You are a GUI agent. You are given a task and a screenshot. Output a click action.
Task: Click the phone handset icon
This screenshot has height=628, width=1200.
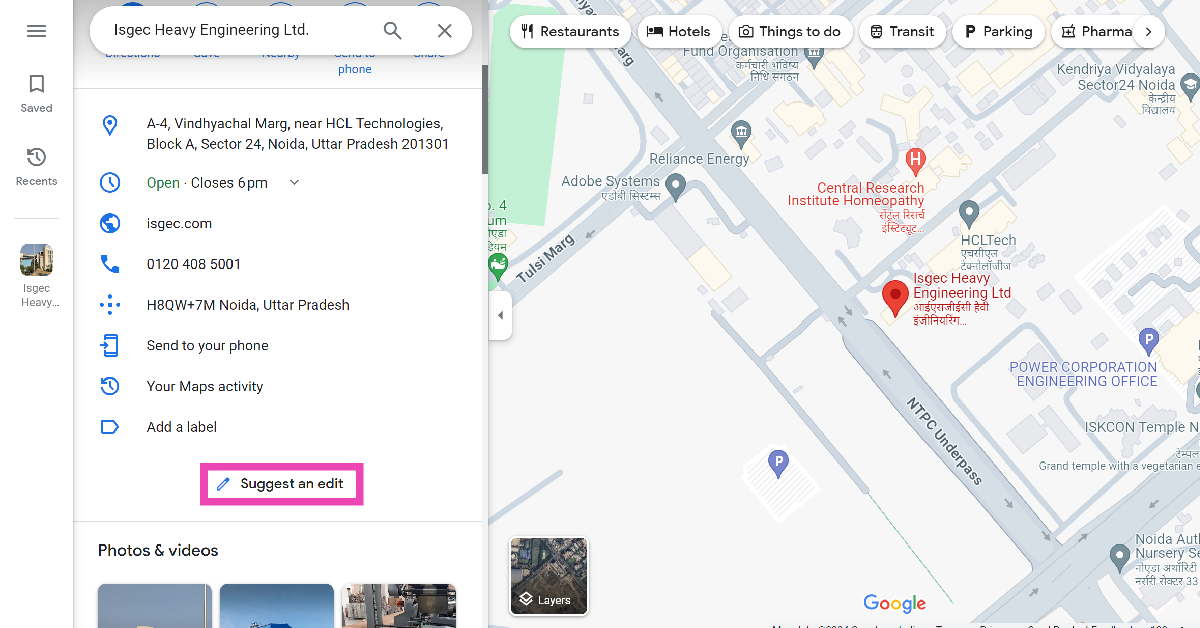coord(110,264)
